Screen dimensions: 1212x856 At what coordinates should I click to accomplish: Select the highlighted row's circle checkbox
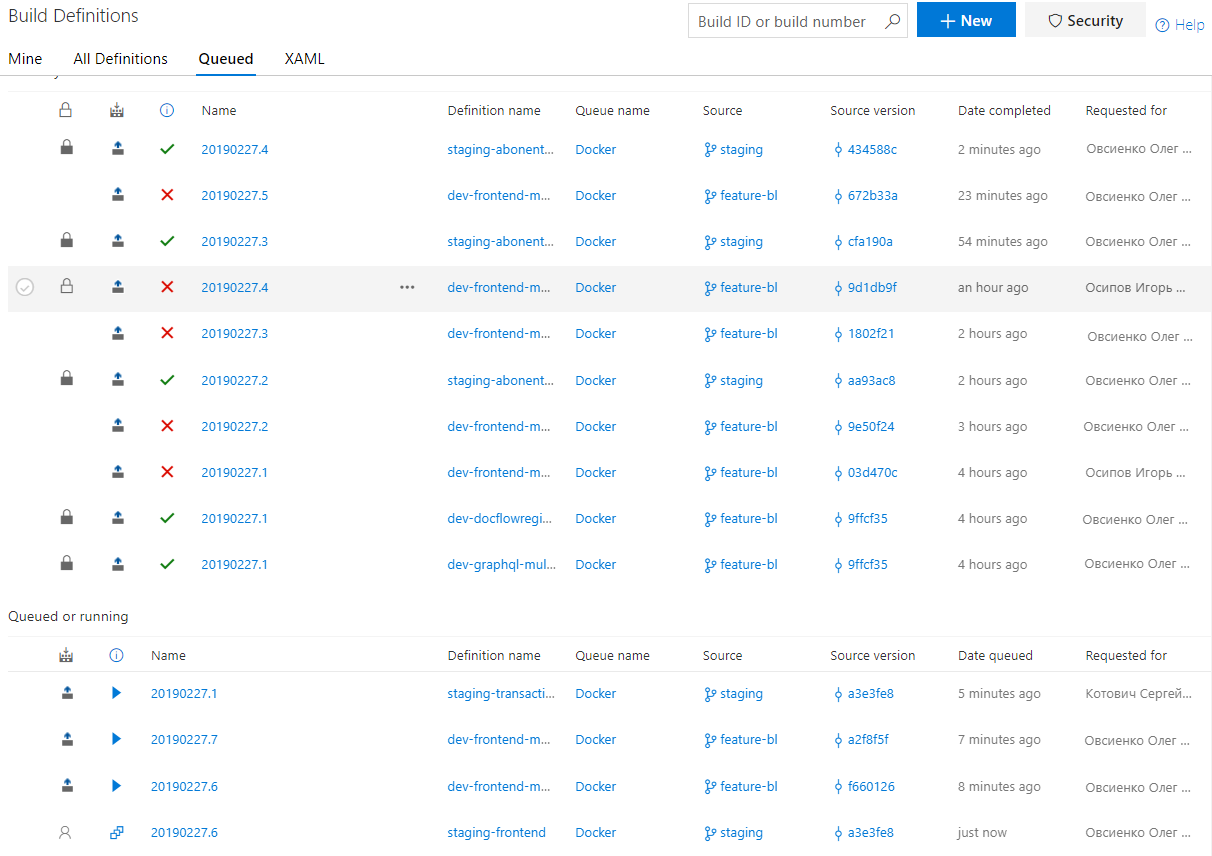point(25,287)
